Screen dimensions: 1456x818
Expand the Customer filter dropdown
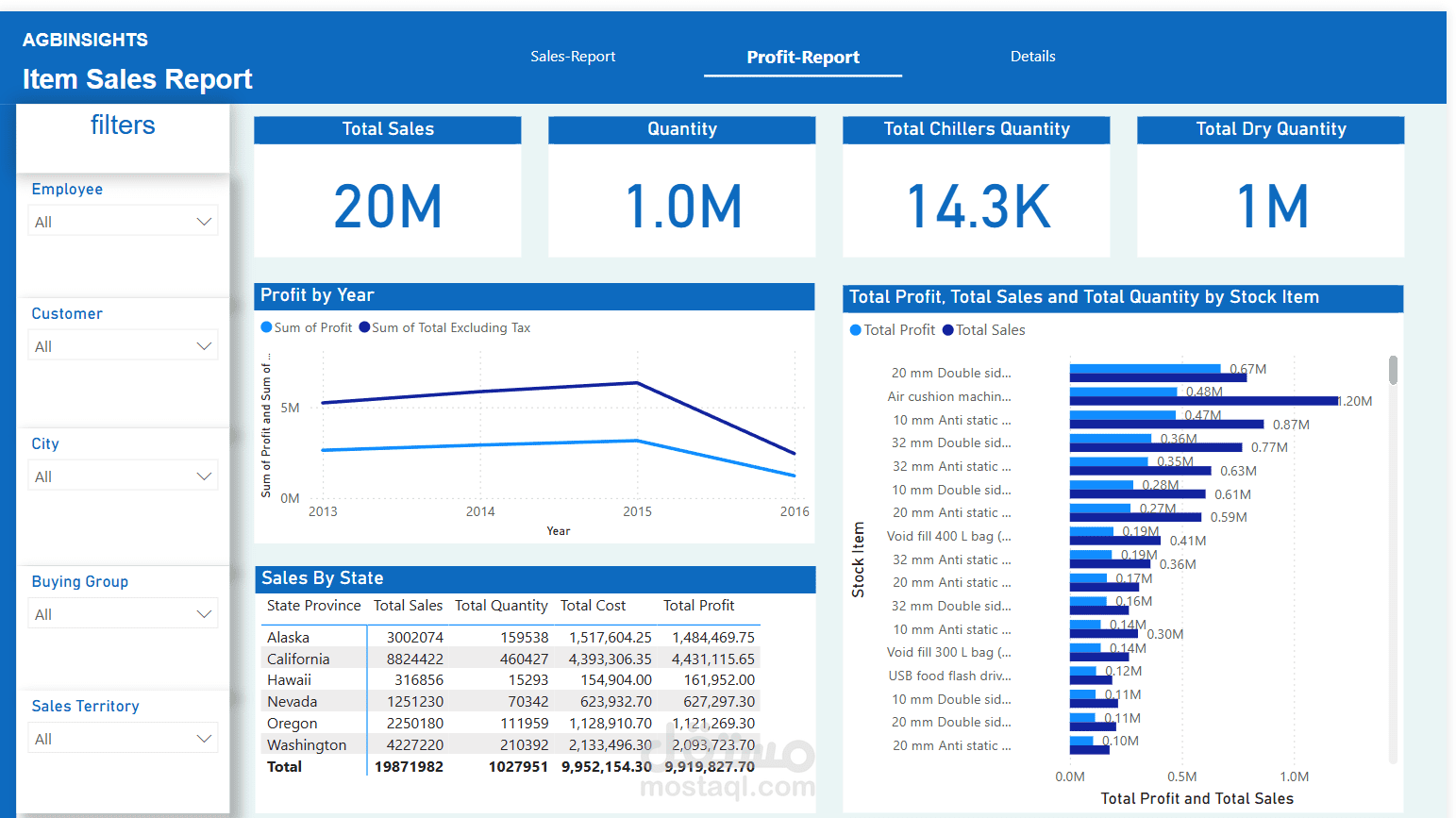[123, 345]
